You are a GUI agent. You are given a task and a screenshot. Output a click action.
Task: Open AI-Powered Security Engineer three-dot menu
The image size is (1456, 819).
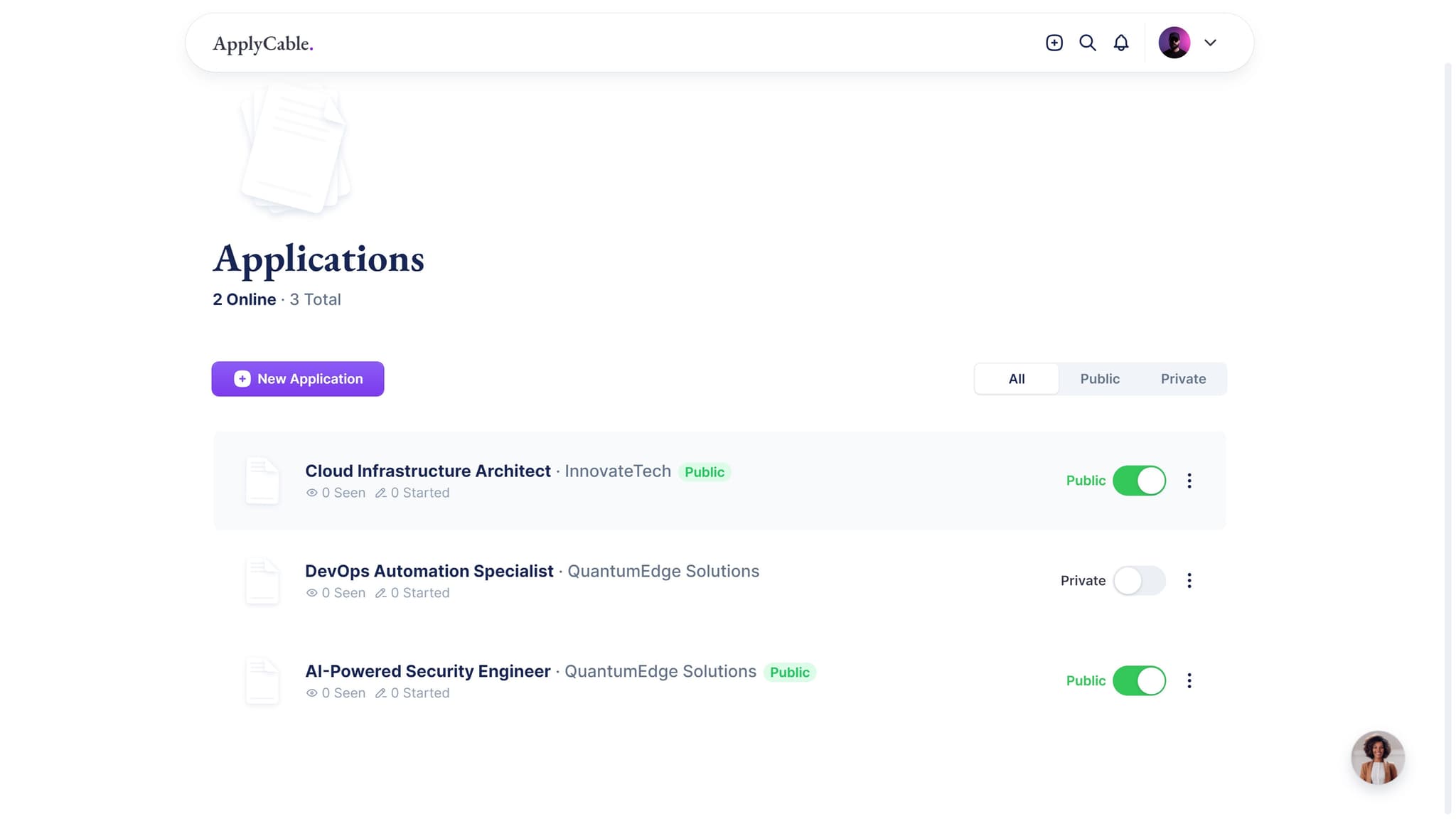tap(1189, 681)
